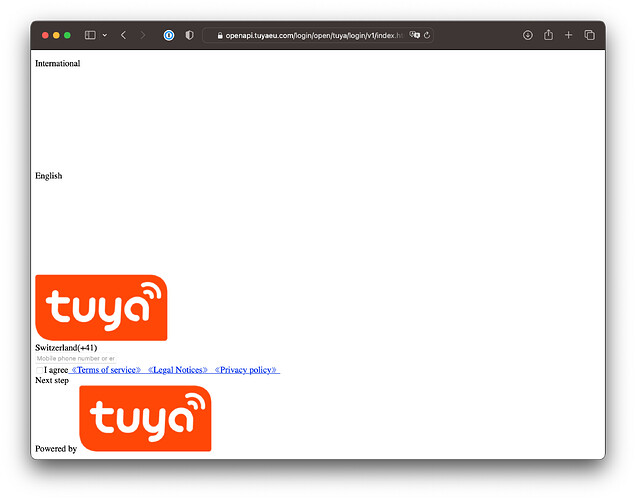The width and height of the screenshot is (636, 500).
Task: Open the Share sheet icon
Action: [548, 35]
